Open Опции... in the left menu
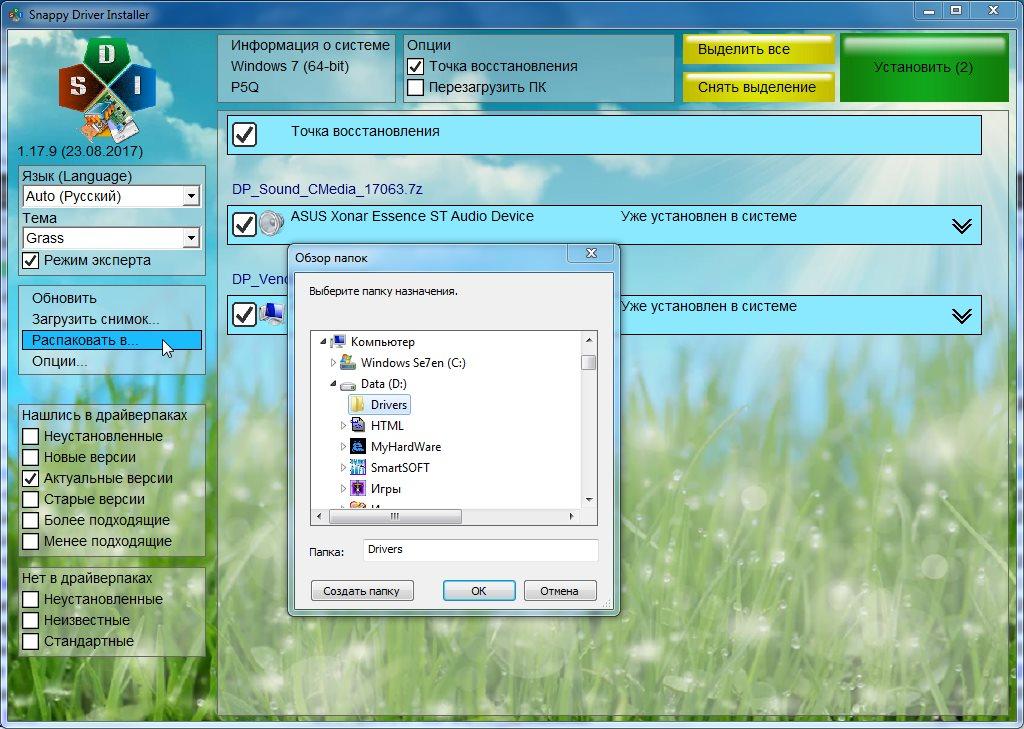Screen dimensions: 1024x729 tap(59, 361)
